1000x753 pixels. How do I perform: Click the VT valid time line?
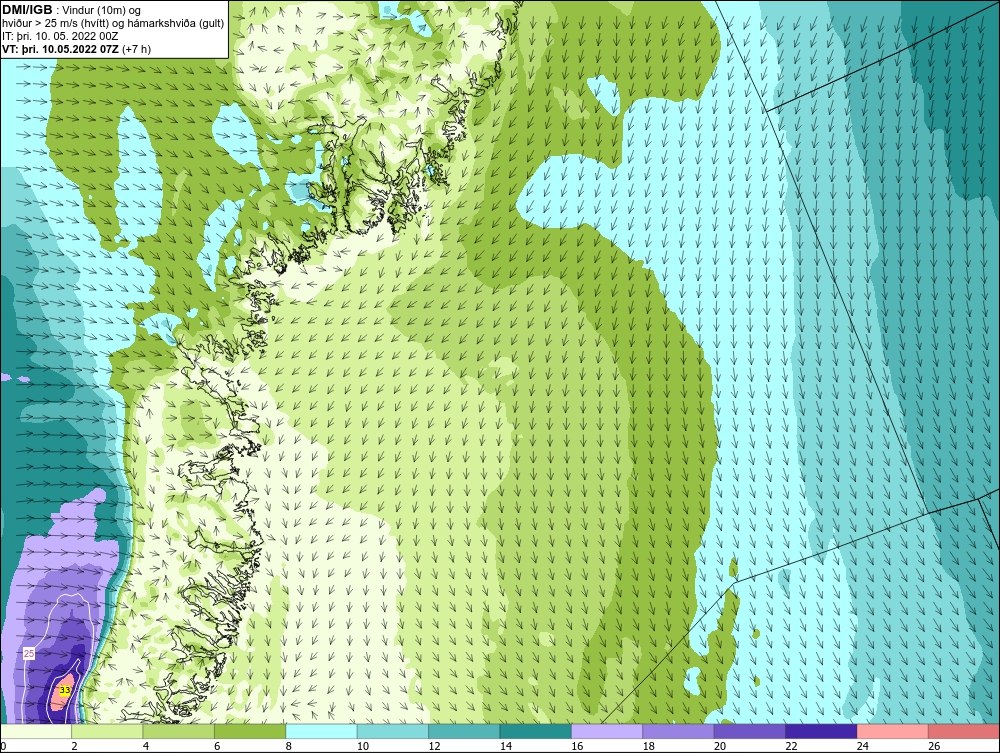coord(77,49)
